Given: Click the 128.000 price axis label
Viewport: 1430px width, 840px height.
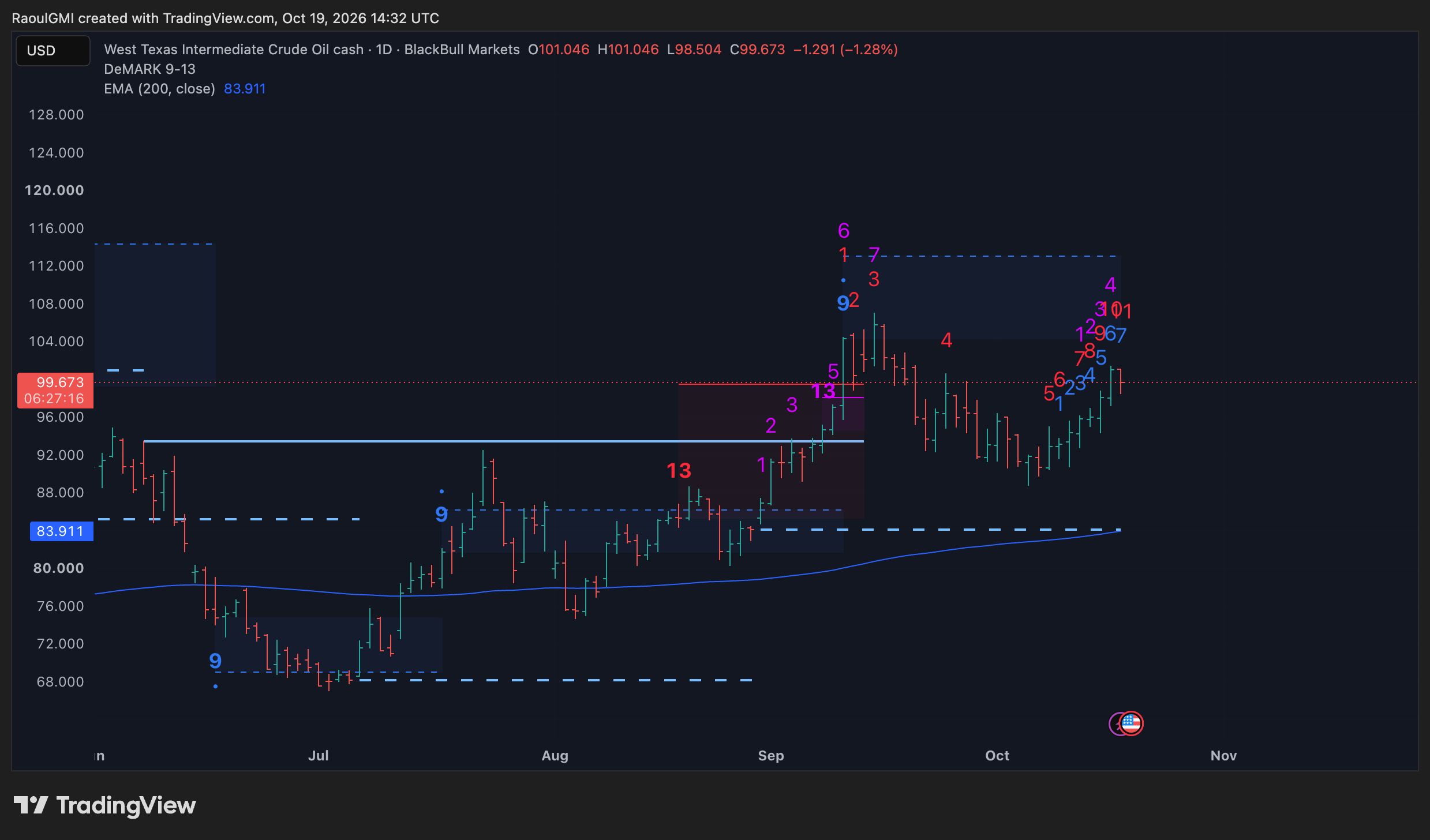Looking at the screenshot, I should (x=57, y=115).
